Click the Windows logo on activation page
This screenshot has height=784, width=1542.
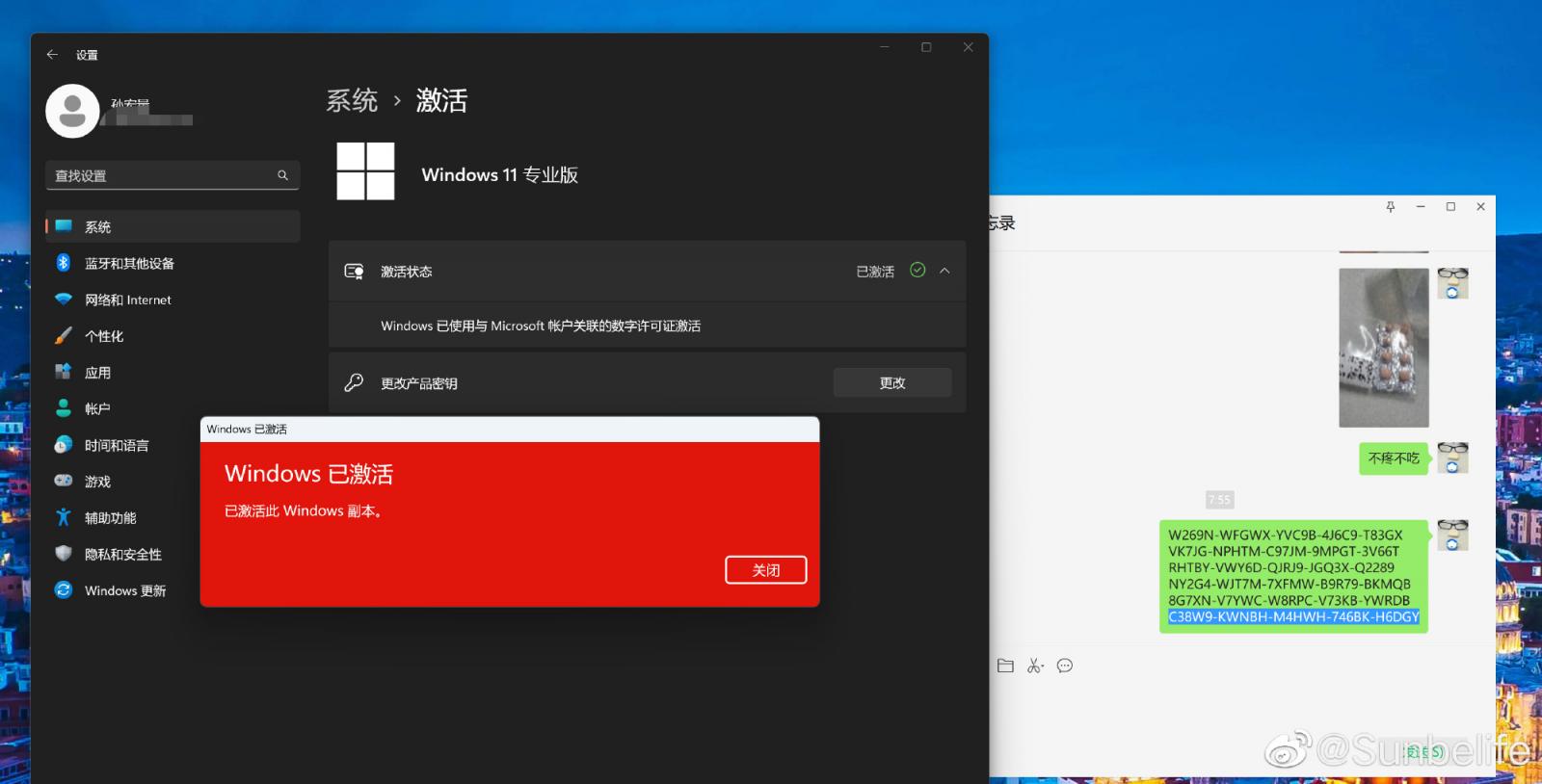(365, 171)
